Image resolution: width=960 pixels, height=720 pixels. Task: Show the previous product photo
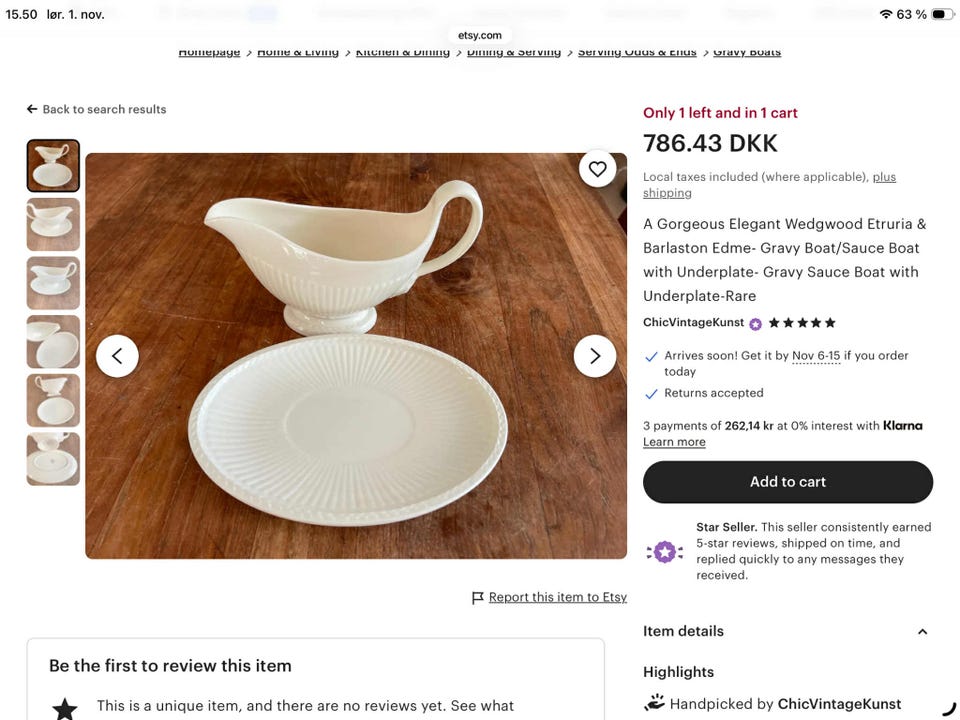117,355
